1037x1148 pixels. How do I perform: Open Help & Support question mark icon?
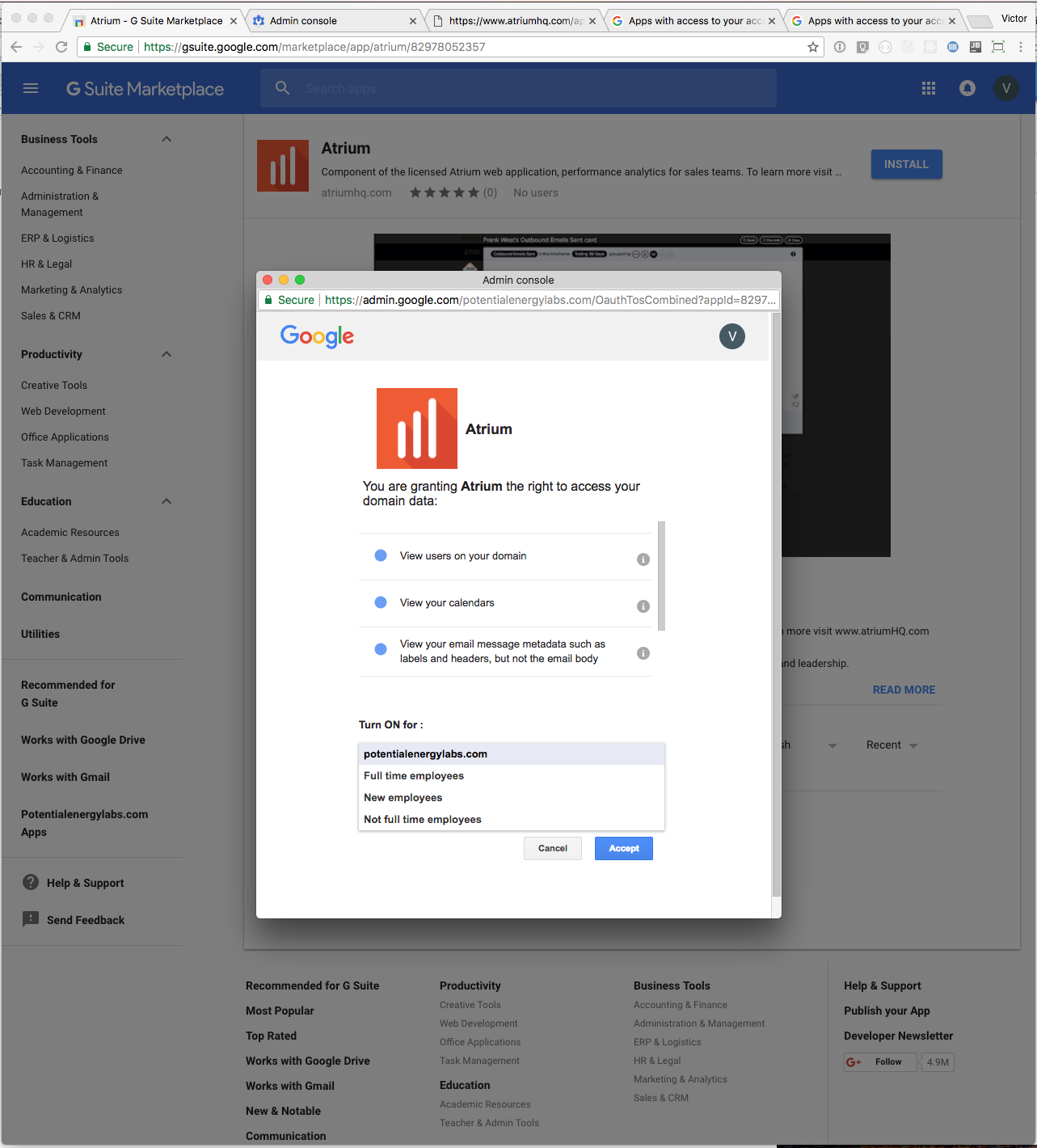pyautogui.click(x=31, y=882)
